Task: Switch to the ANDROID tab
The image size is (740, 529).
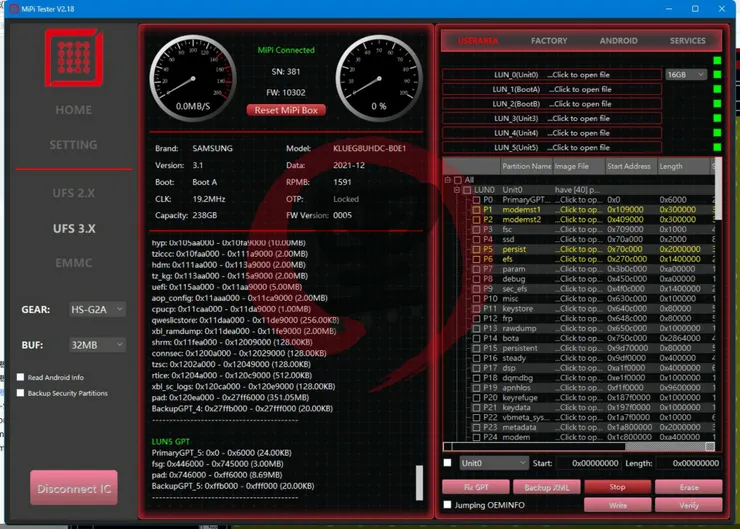Action: [618, 41]
